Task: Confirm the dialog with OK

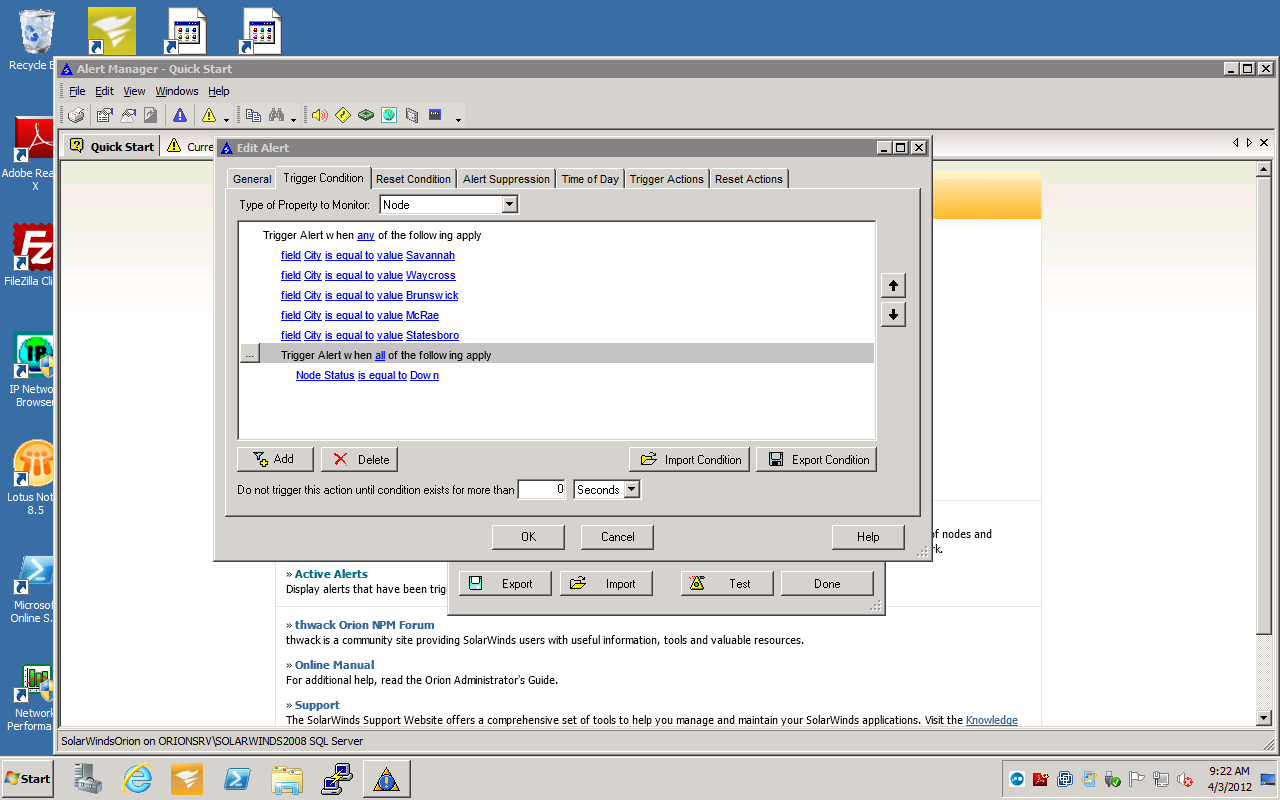Action: (528, 537)
